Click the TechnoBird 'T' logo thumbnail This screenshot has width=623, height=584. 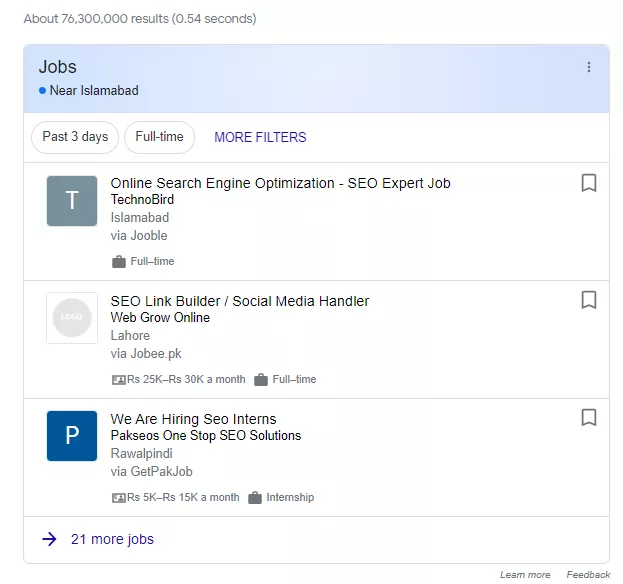coord(72,201)
